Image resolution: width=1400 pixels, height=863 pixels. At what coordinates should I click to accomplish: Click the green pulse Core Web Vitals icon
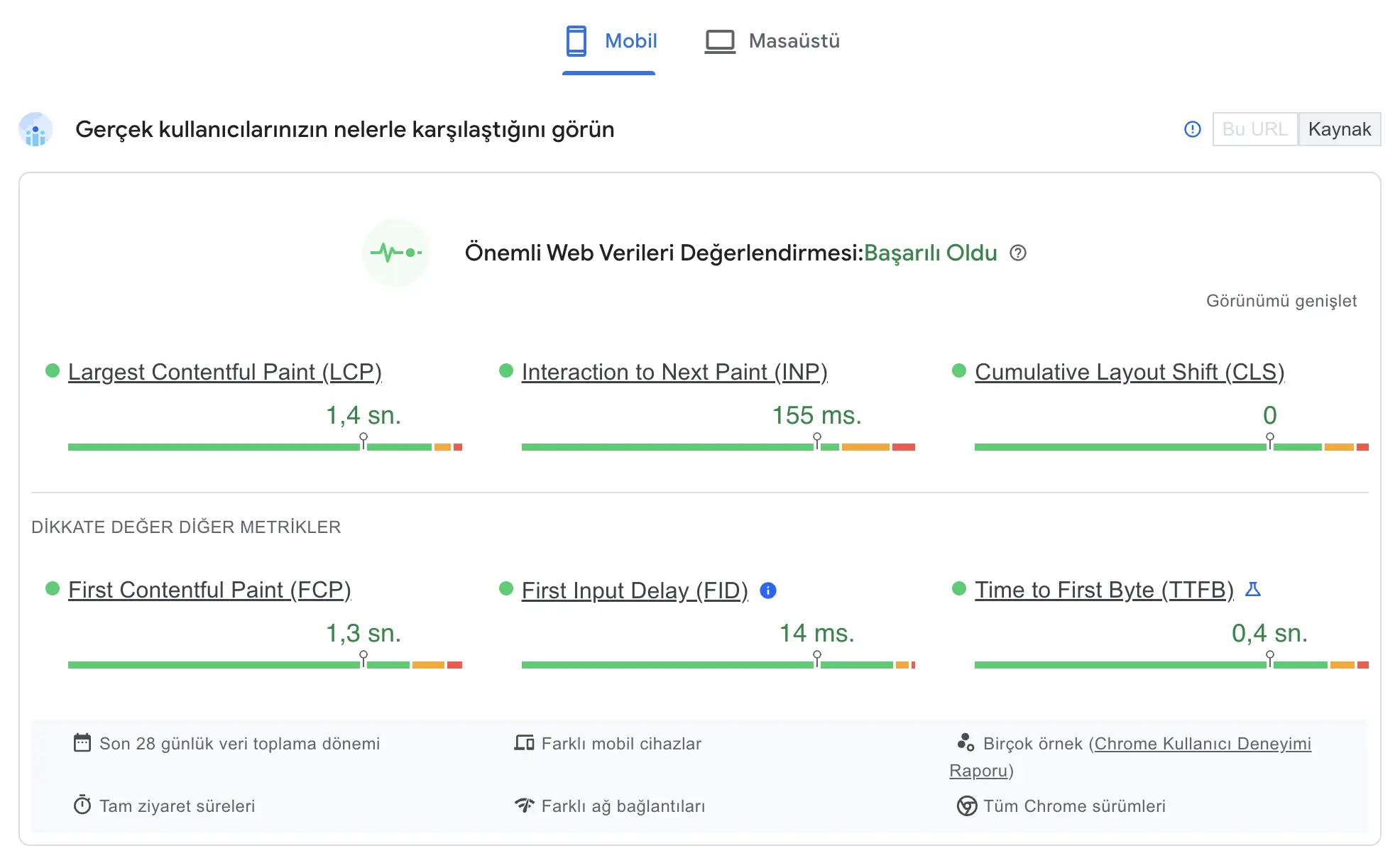tap(396, 253)
